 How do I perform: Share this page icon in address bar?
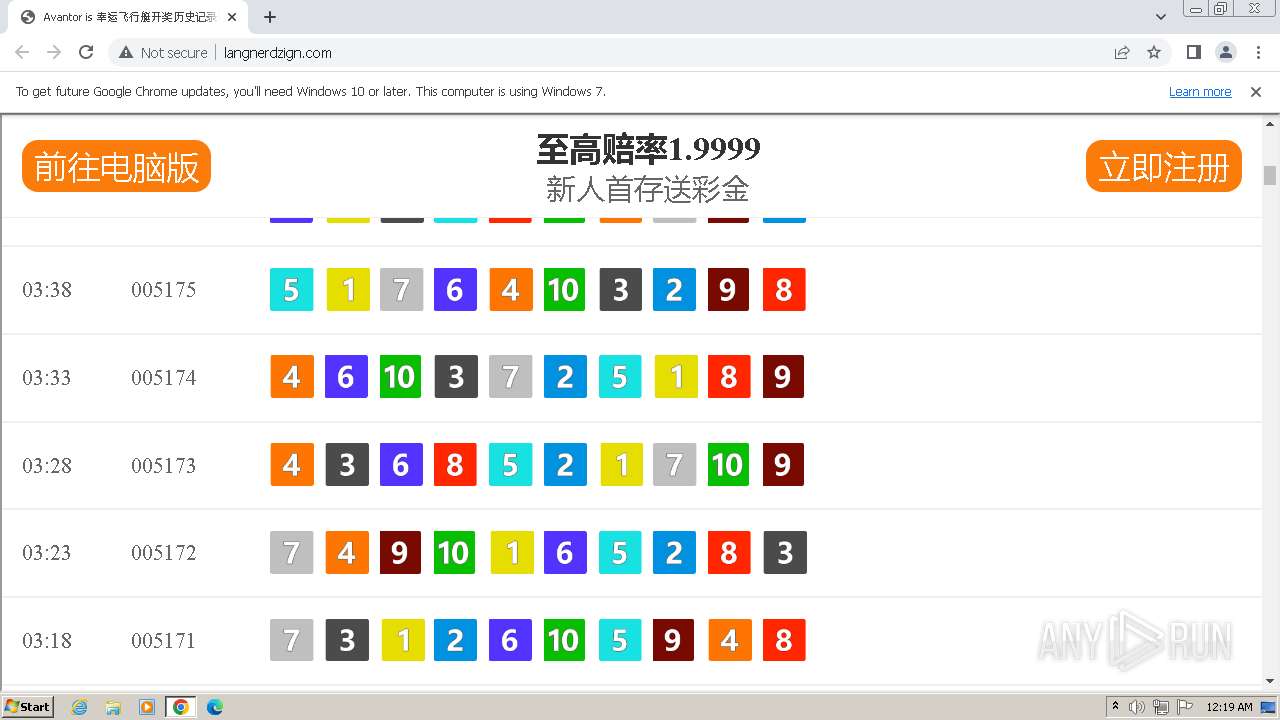pos(1122,52)
